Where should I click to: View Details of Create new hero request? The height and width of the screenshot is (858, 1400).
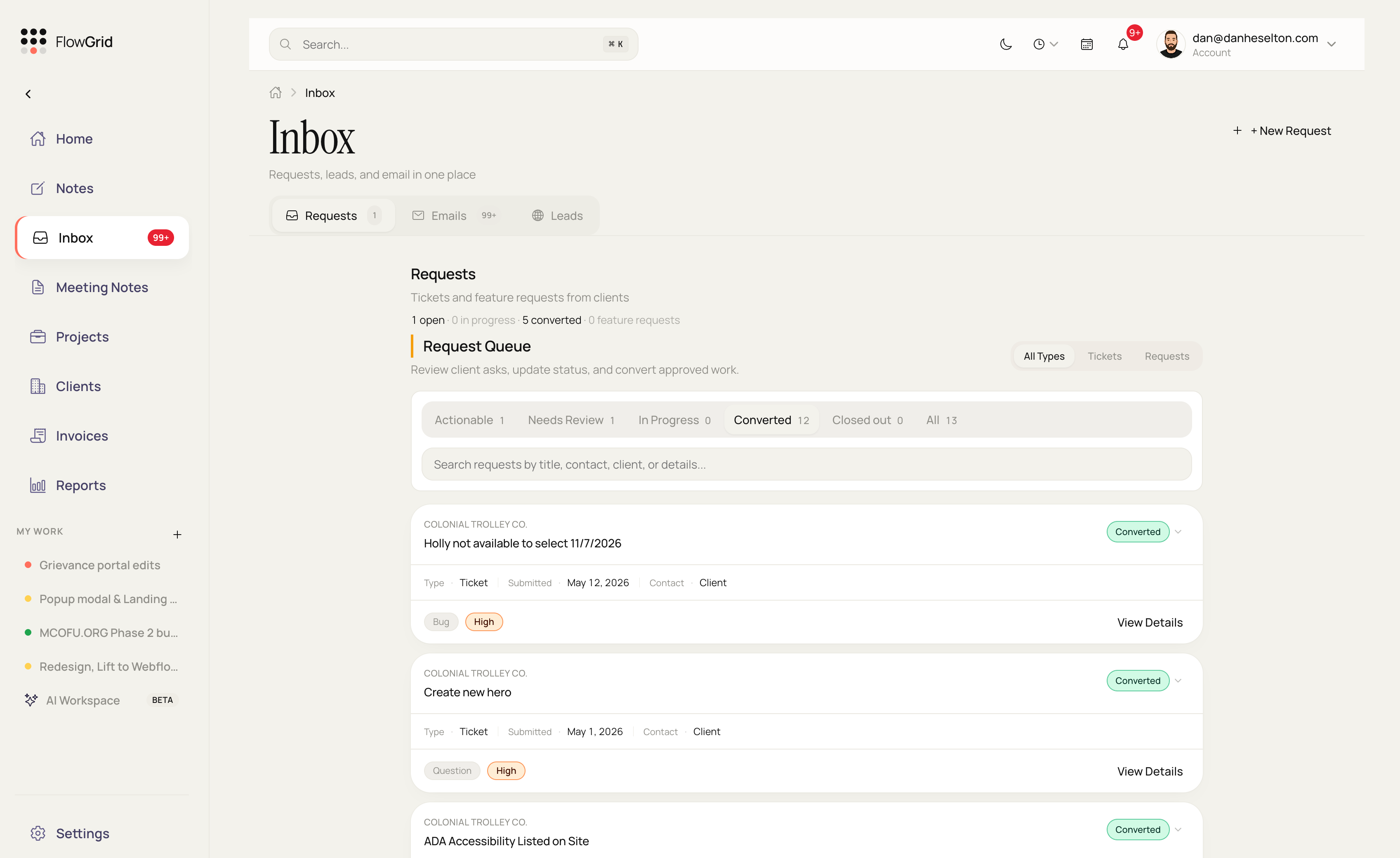(1150, 771)
